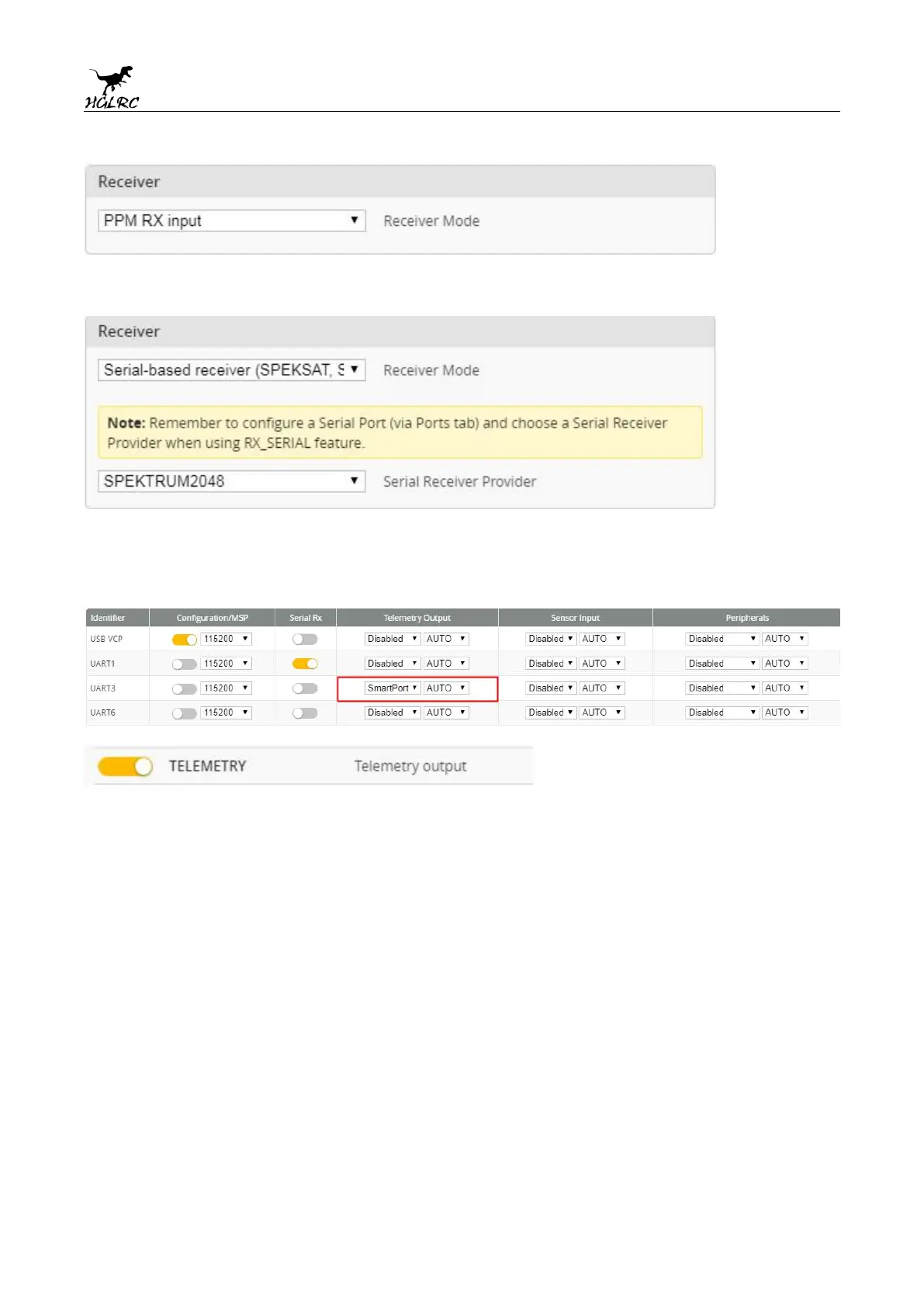
Task: Click the HGLRC dinosaur logo
Action: click(x=112, y=87)
